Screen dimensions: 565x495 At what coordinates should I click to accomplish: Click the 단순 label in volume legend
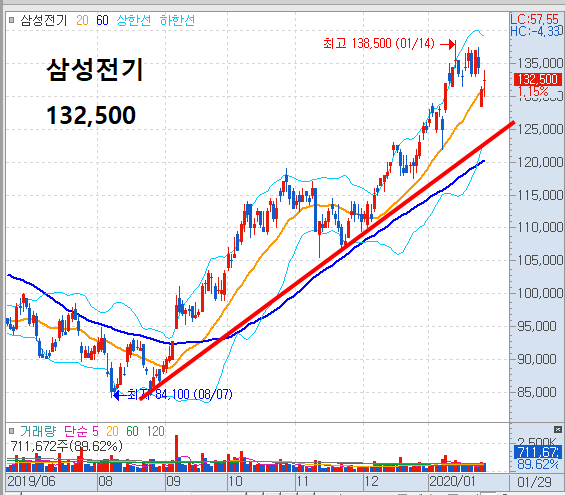coord(76,431)
